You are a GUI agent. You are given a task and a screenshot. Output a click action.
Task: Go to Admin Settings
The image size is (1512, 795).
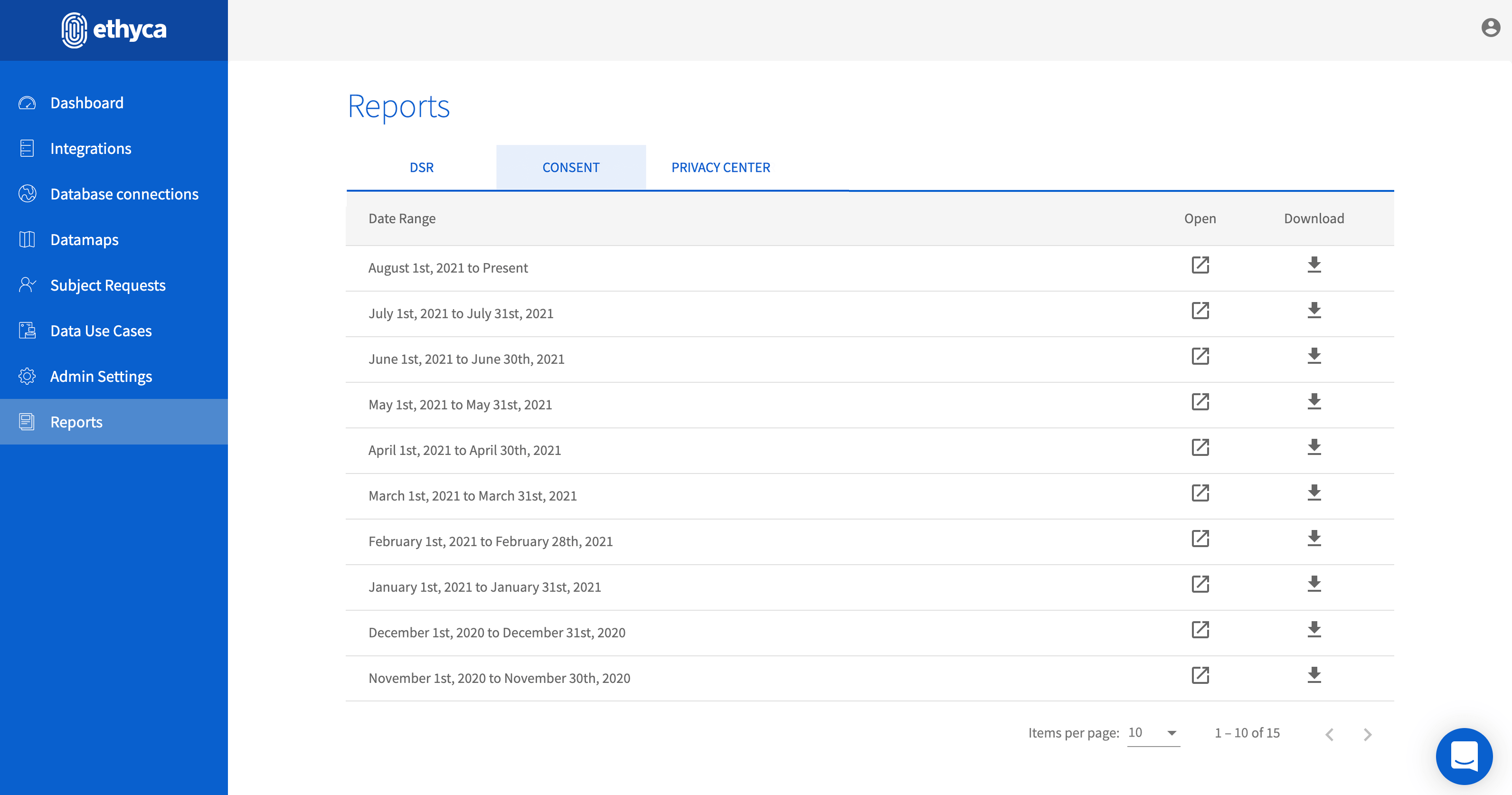[x=101, y=376]
